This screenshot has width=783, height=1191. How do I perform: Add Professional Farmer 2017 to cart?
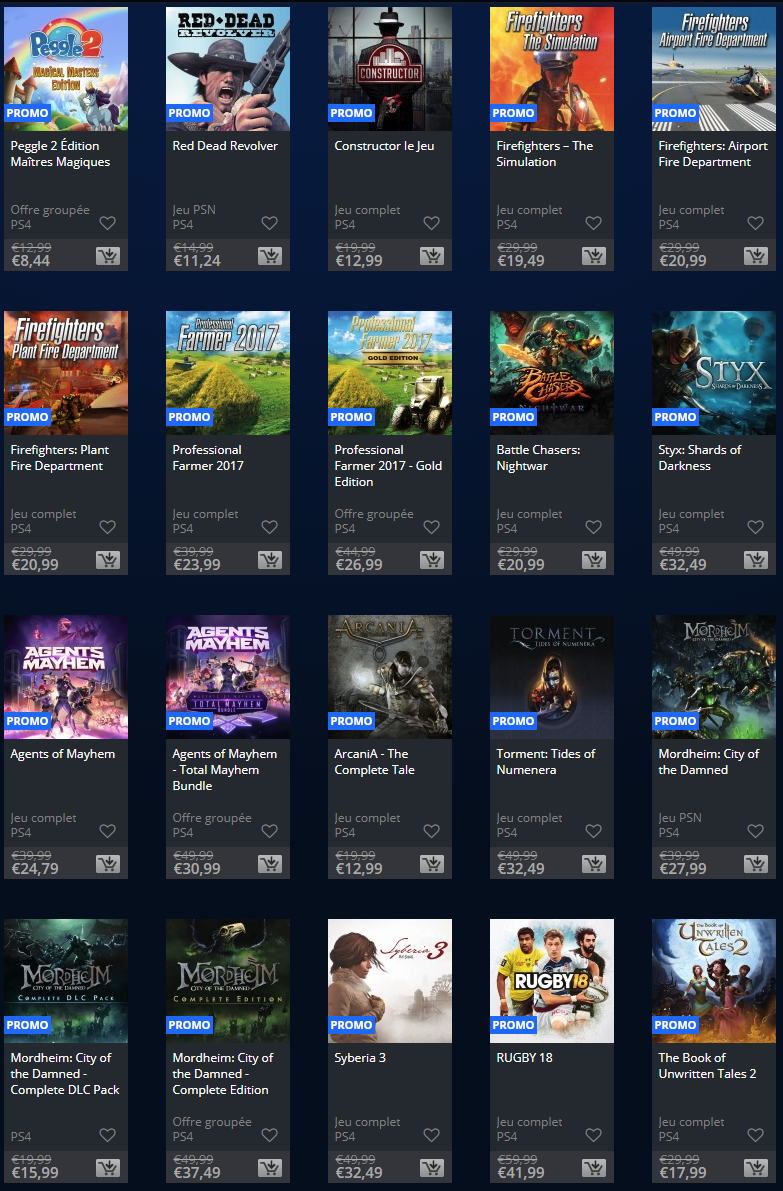269,560
